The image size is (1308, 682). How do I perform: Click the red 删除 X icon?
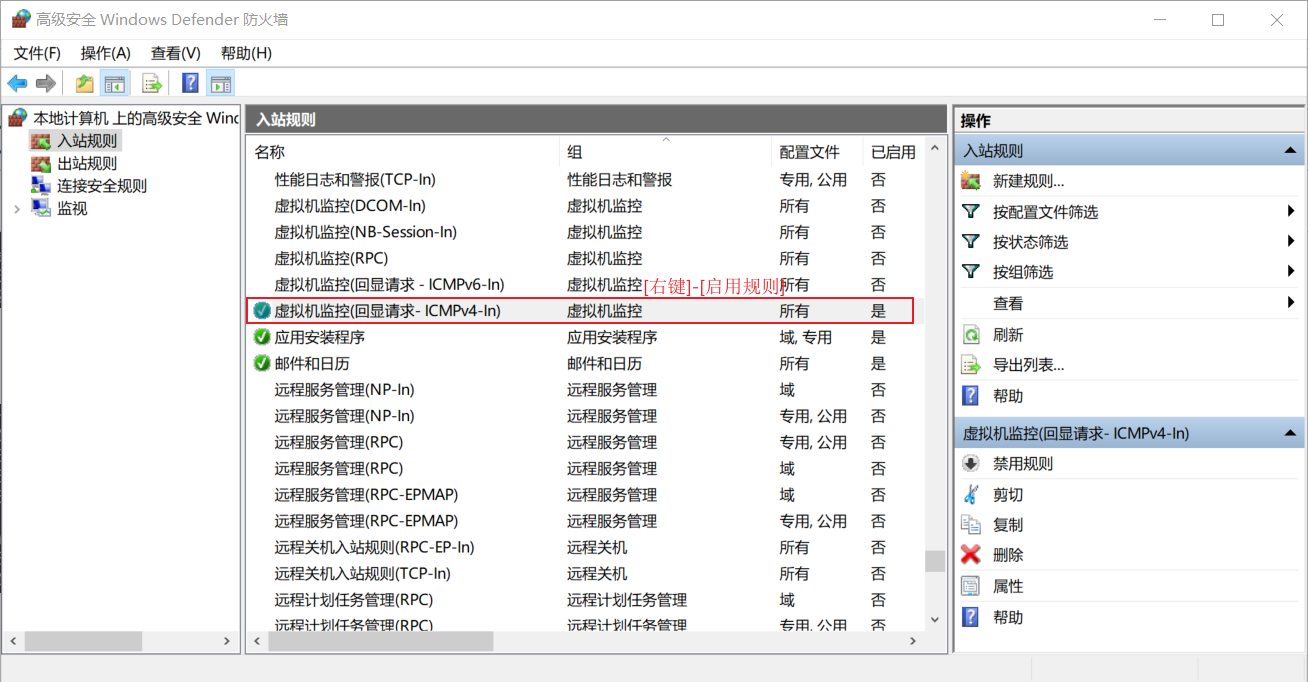click(970, 555)
